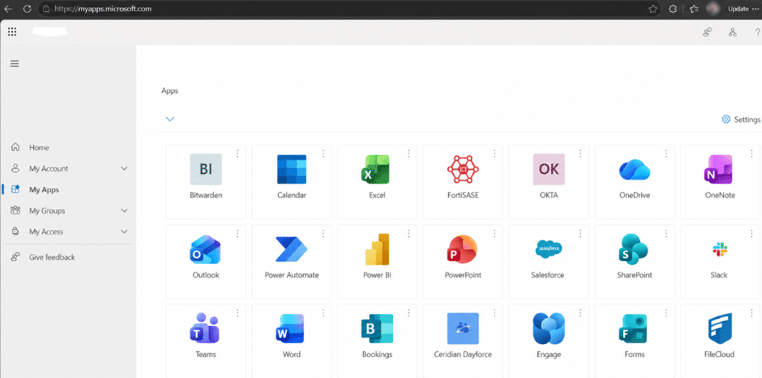762x378 pixels.
Task: Open the Power BI app
Action: pos(377,261)
